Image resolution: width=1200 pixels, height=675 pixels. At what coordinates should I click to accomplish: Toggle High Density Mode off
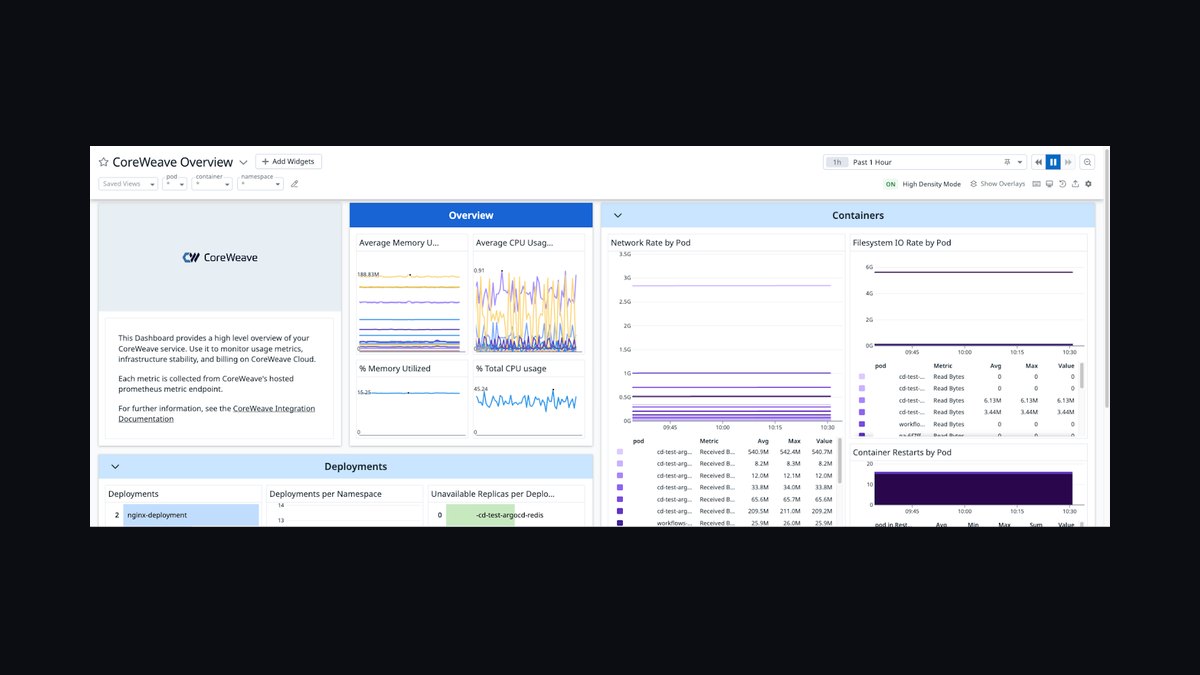[x=890, y=184]
